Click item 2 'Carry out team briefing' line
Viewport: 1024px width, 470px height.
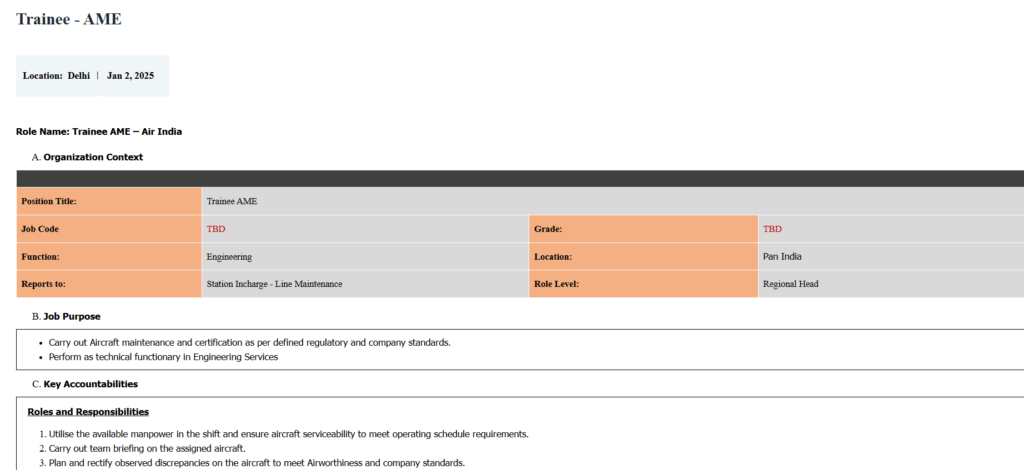(142, 448)
